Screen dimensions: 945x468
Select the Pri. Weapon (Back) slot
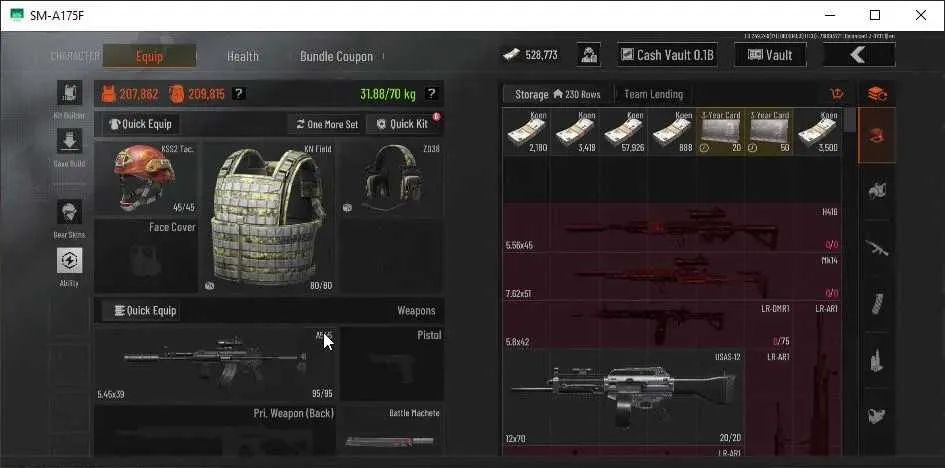(x=215, y=431)
